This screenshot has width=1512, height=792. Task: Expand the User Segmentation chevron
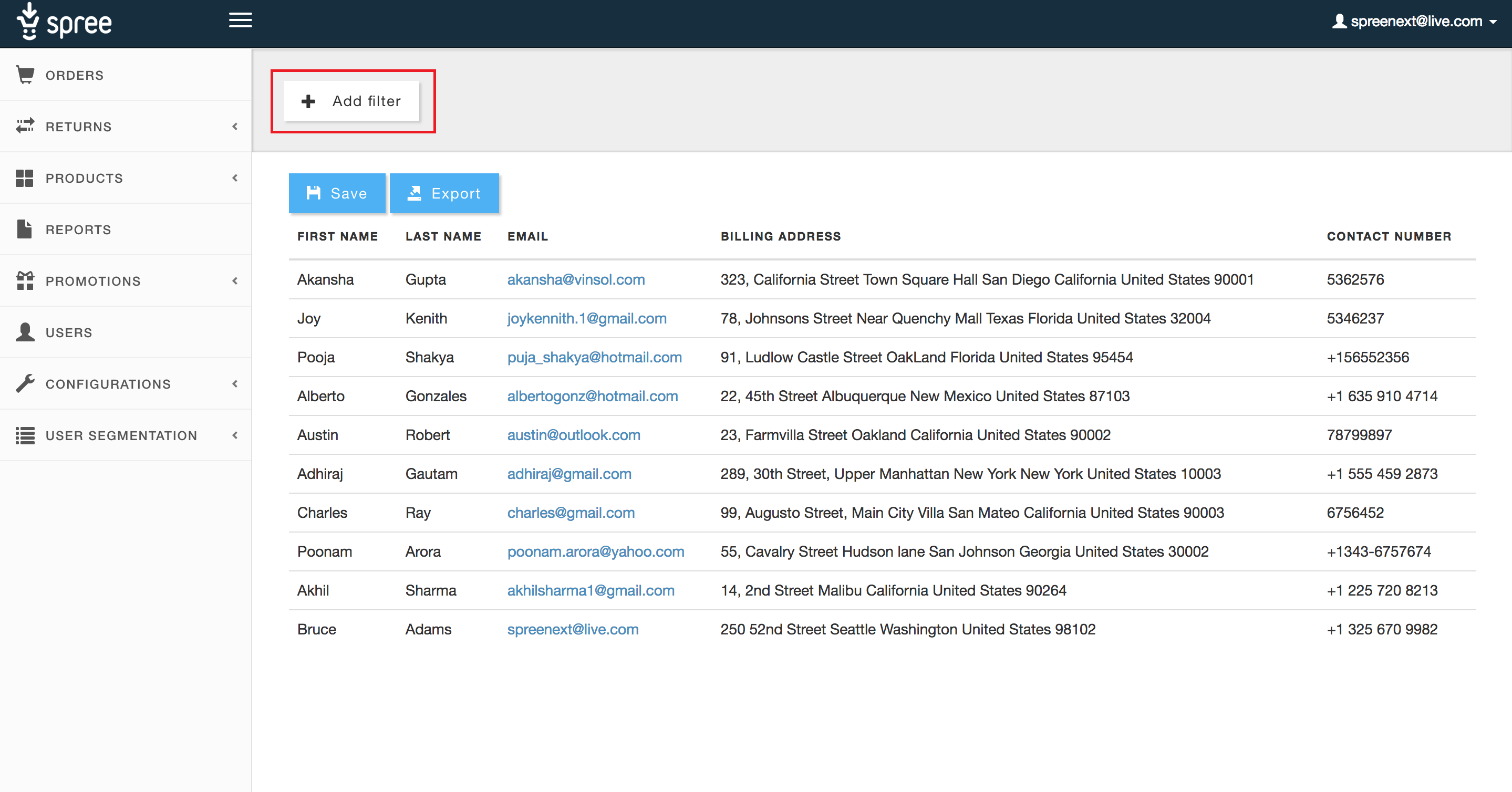click(x=235, y=435)
